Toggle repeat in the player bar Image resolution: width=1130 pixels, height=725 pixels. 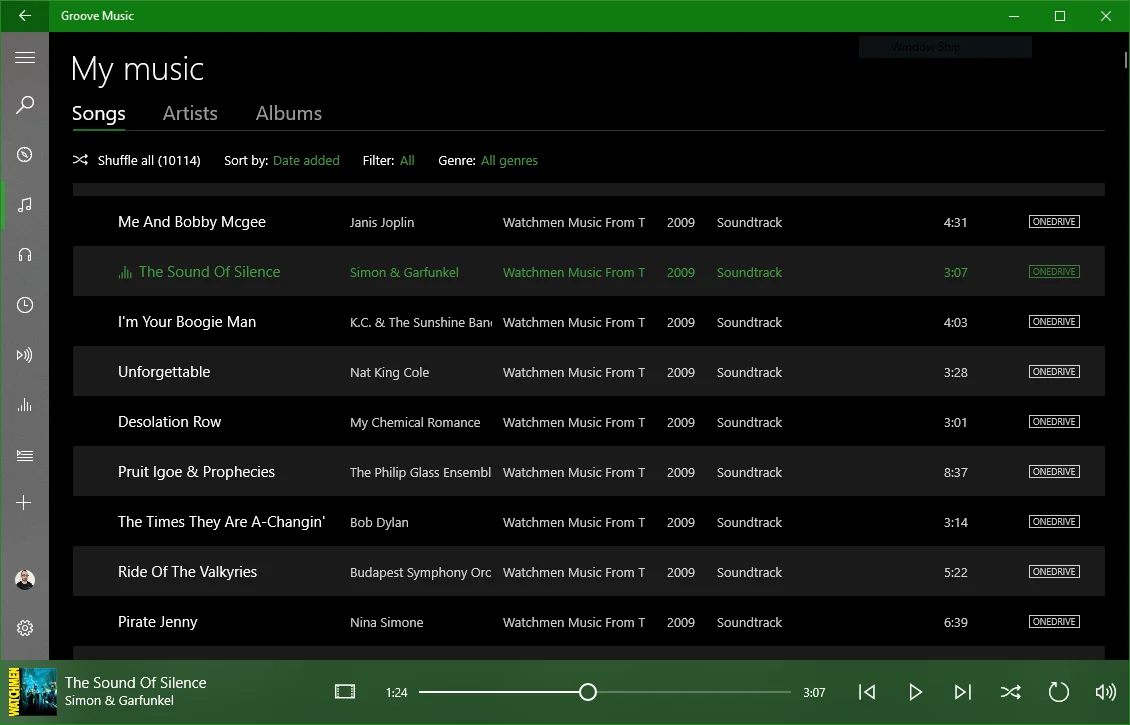coord(1058,693)
